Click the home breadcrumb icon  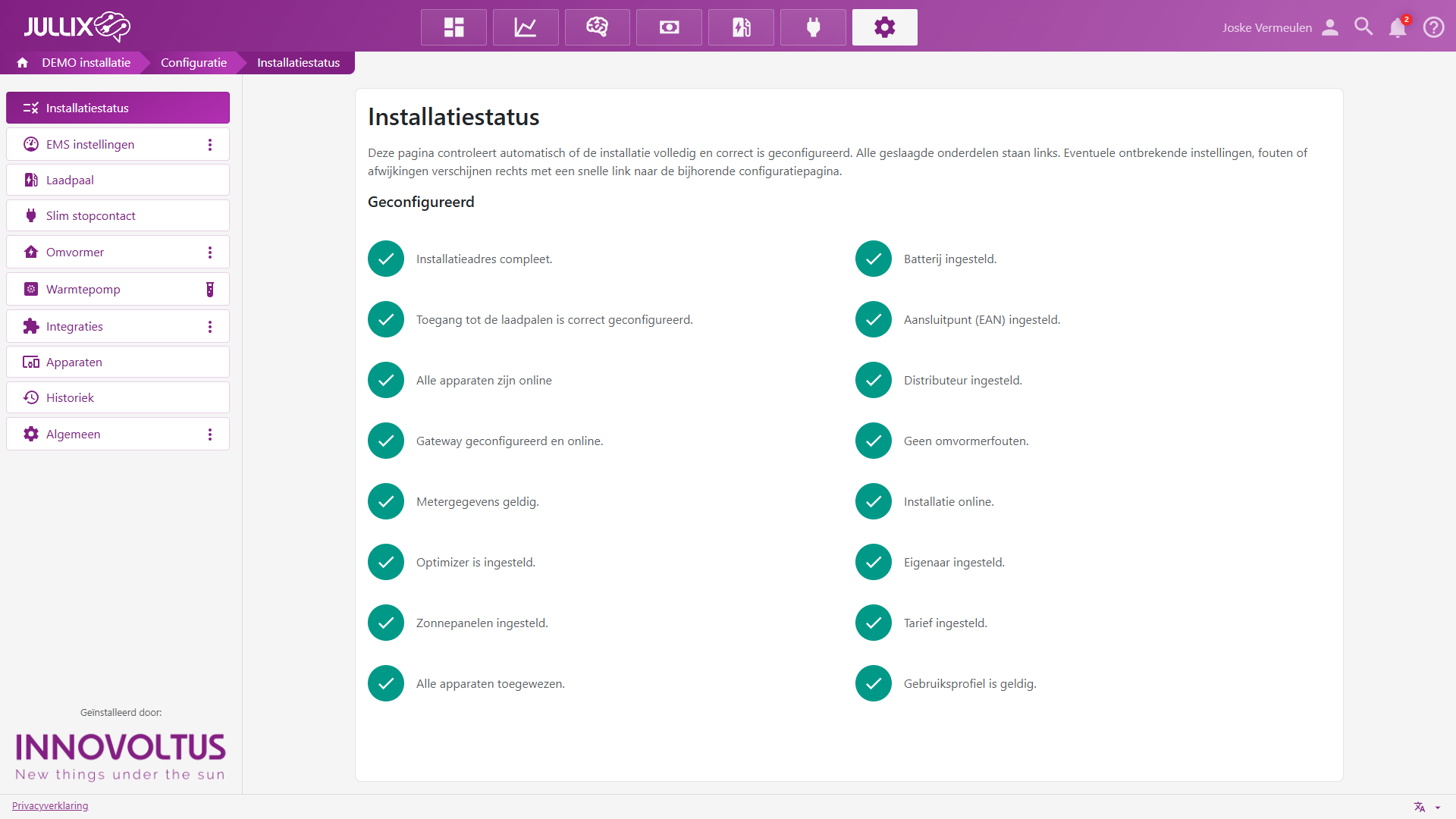[23, 63]
